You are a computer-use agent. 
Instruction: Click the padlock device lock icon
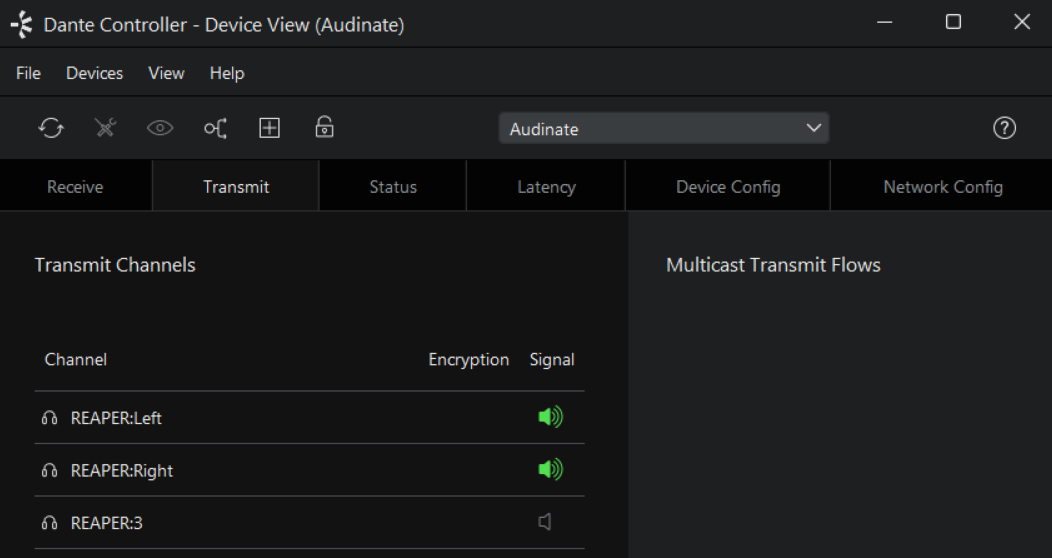[325, 127]
